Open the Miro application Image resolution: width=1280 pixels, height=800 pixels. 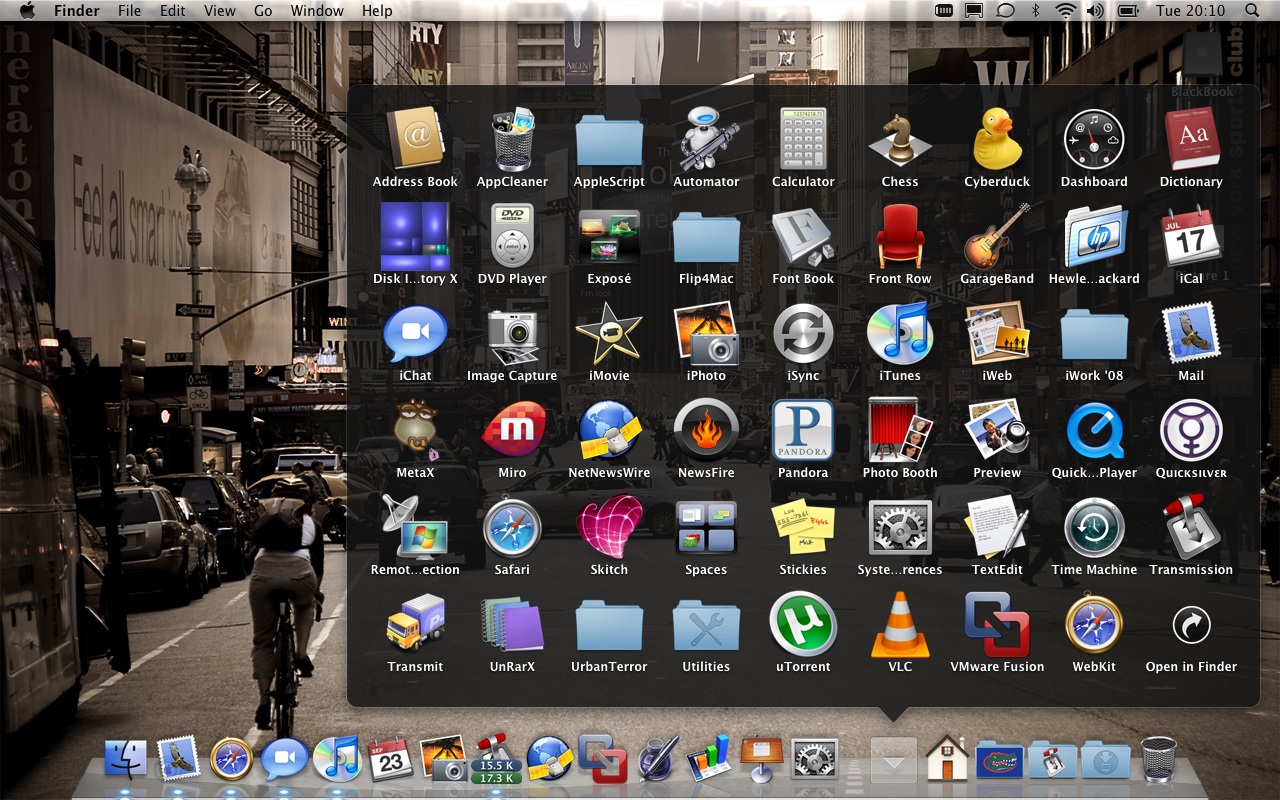512,429
